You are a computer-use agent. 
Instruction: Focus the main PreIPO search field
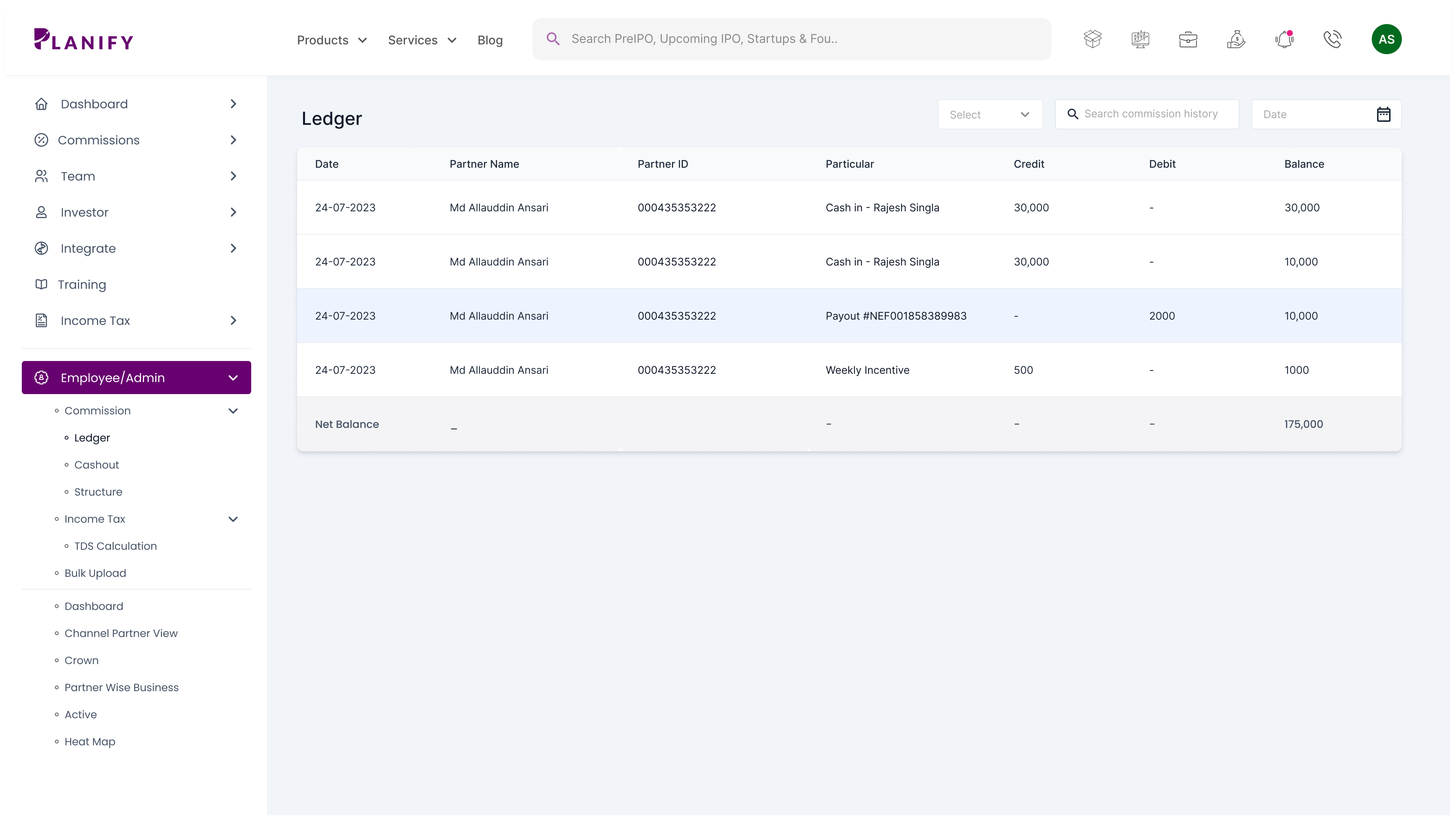(x=791, y=39)
